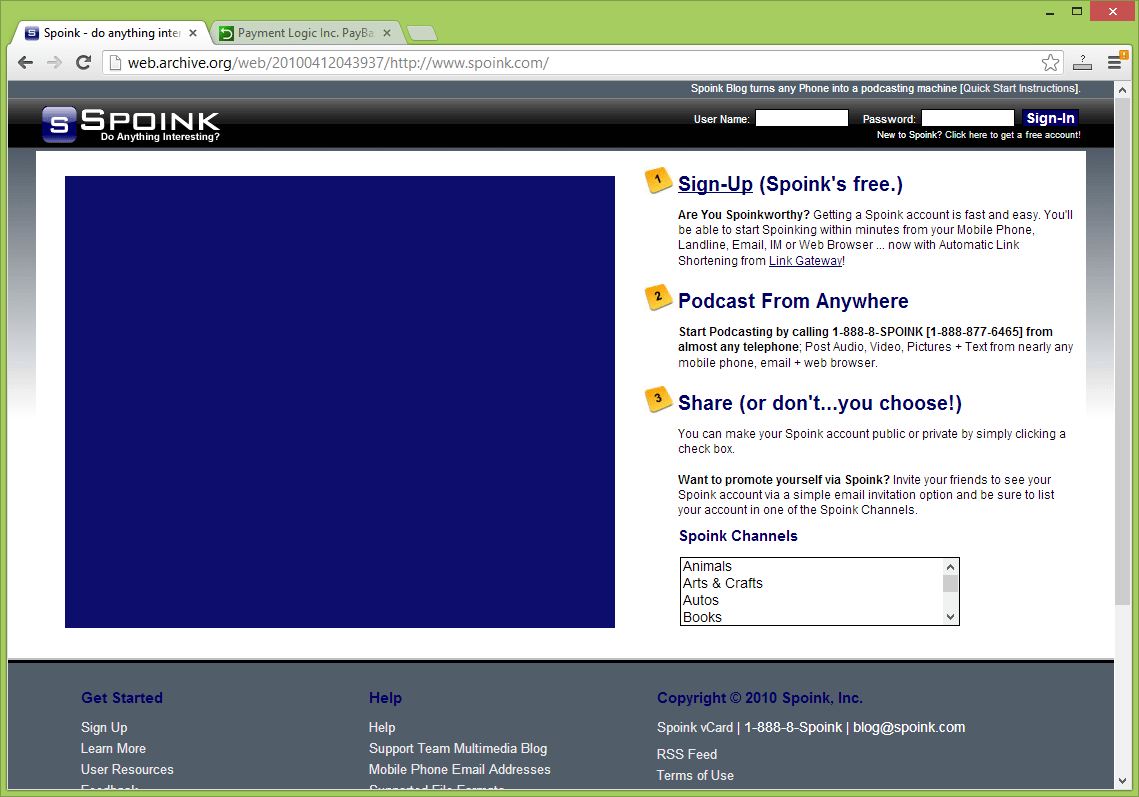Click the 1-888-8-Spoink footer phone link
1139x797 pixels.
click(x=793, y=727)
